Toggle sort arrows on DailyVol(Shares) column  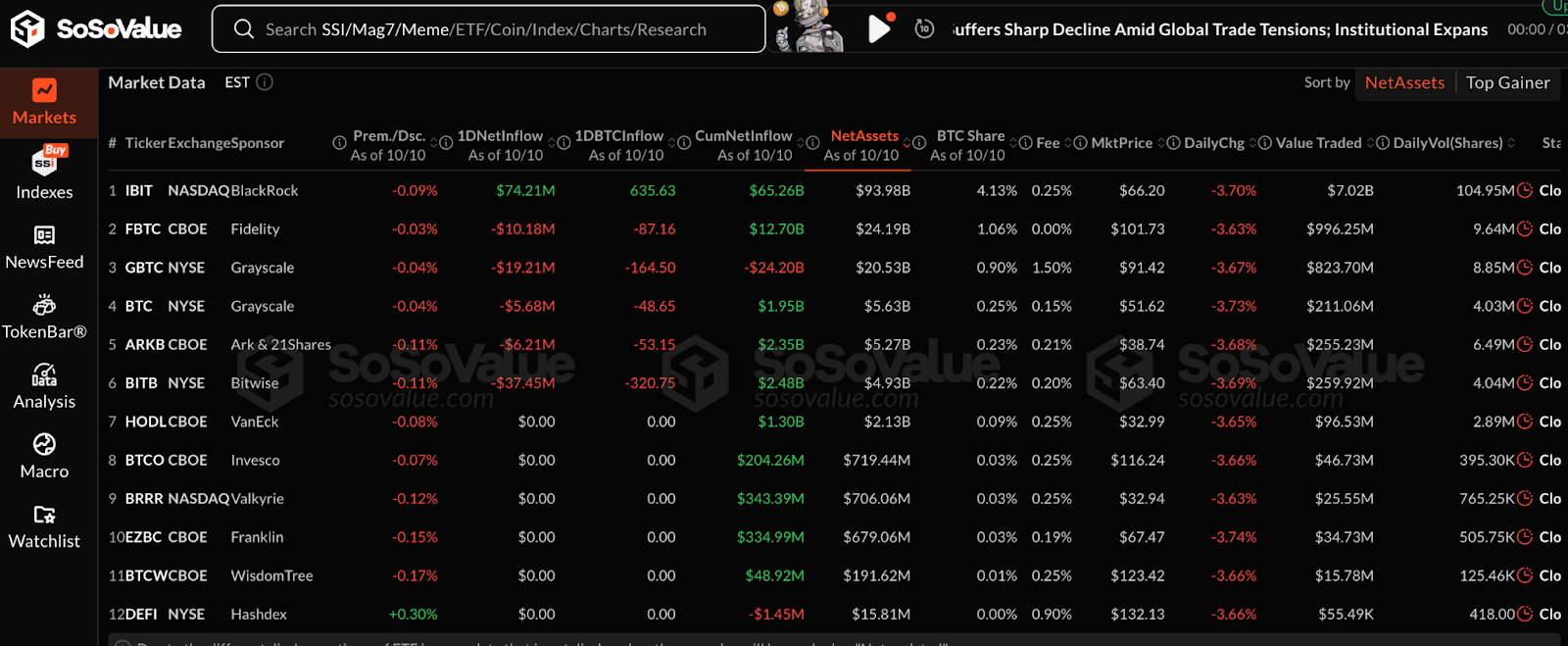[1511, 143]
